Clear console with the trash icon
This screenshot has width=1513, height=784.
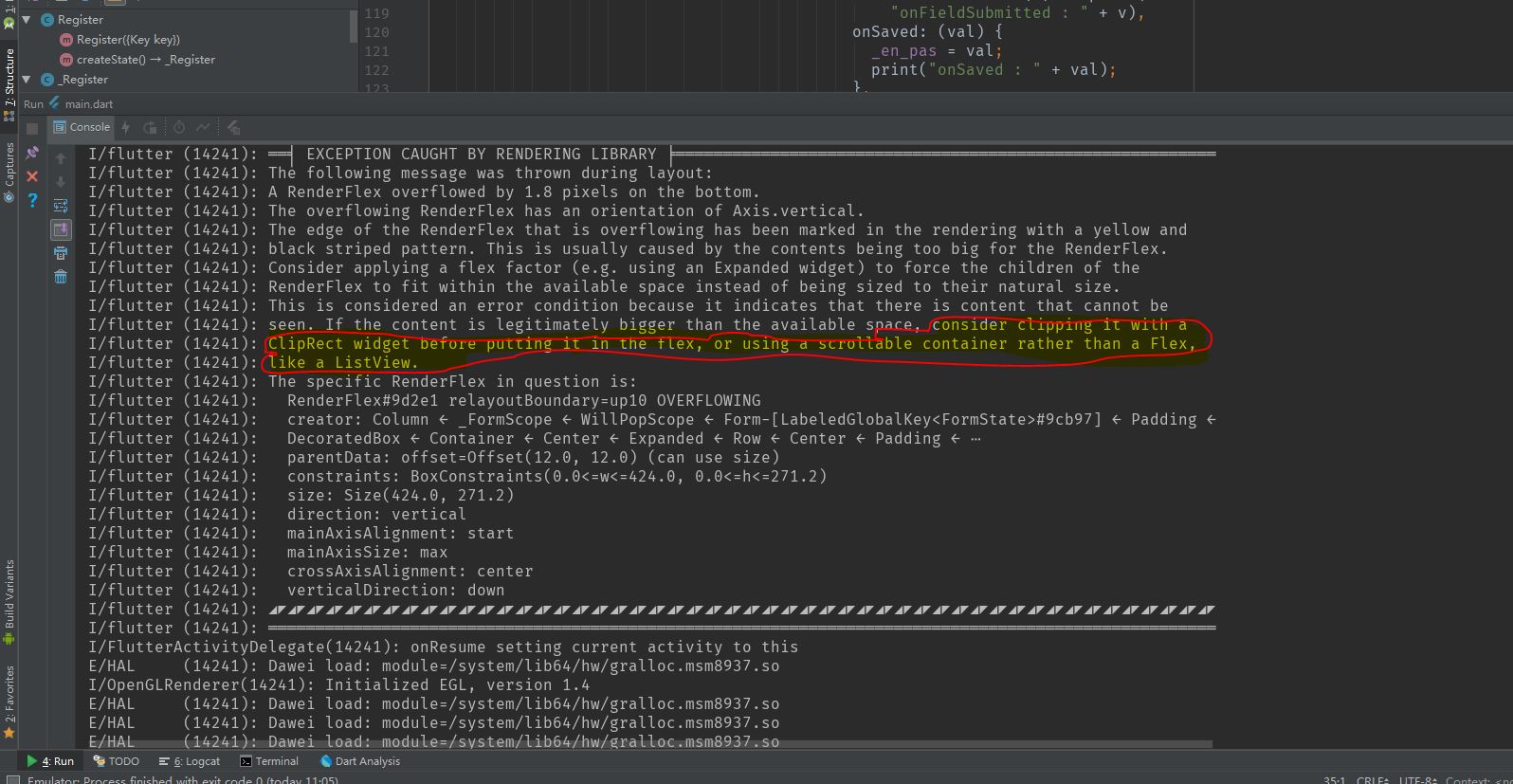(61, 277)
